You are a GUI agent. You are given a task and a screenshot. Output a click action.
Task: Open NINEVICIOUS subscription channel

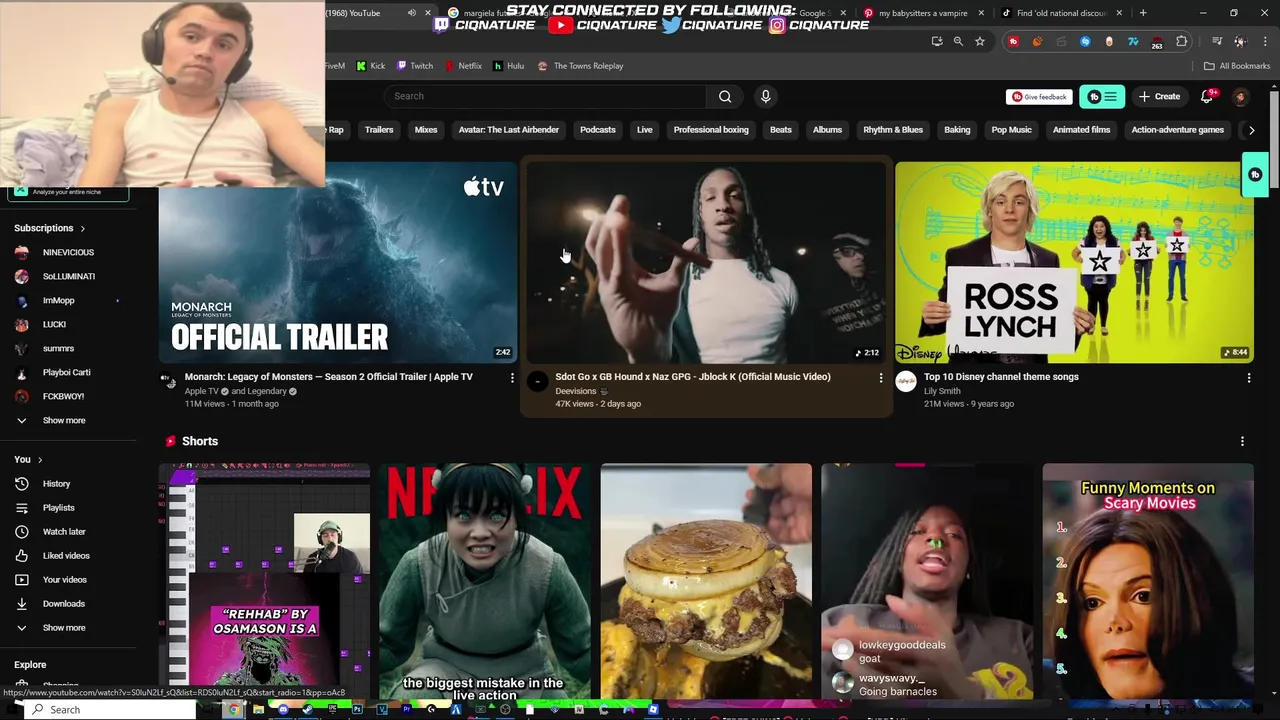pos(68,252)
